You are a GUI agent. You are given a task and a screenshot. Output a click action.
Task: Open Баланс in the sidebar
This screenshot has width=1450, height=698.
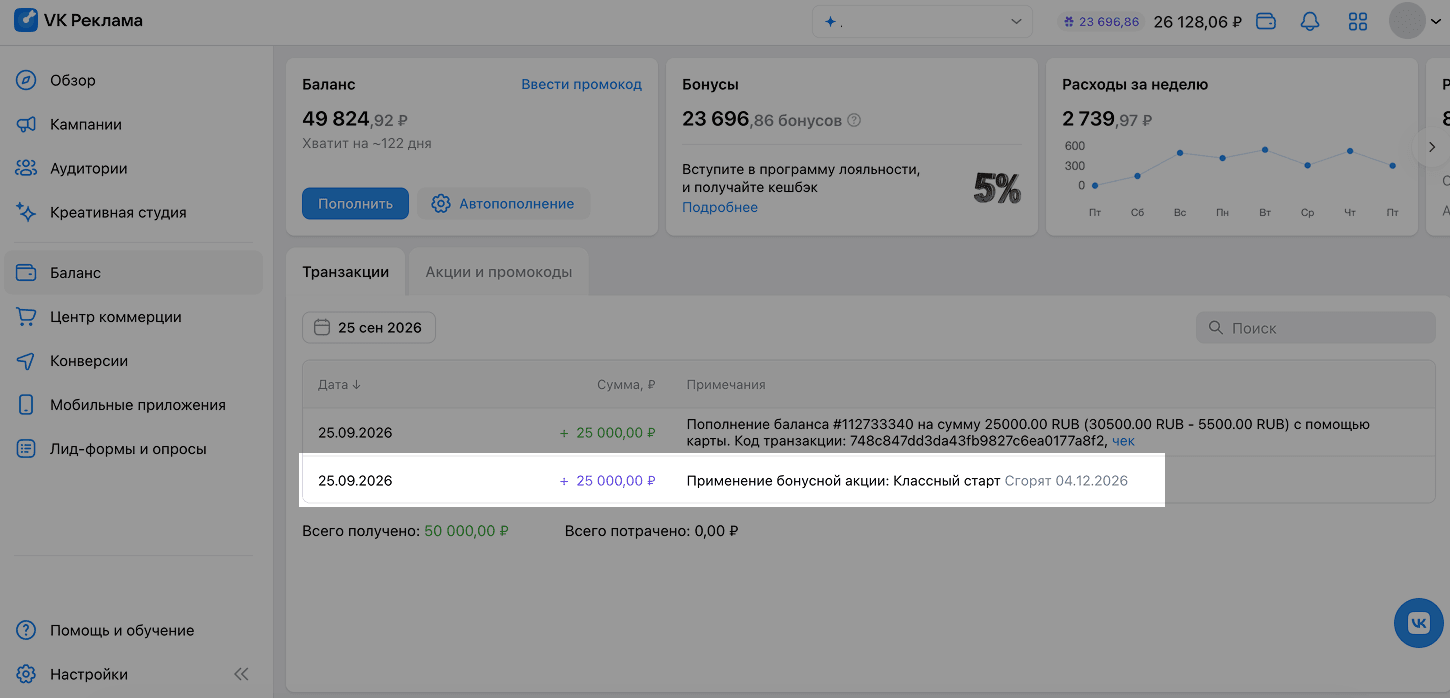133,273
